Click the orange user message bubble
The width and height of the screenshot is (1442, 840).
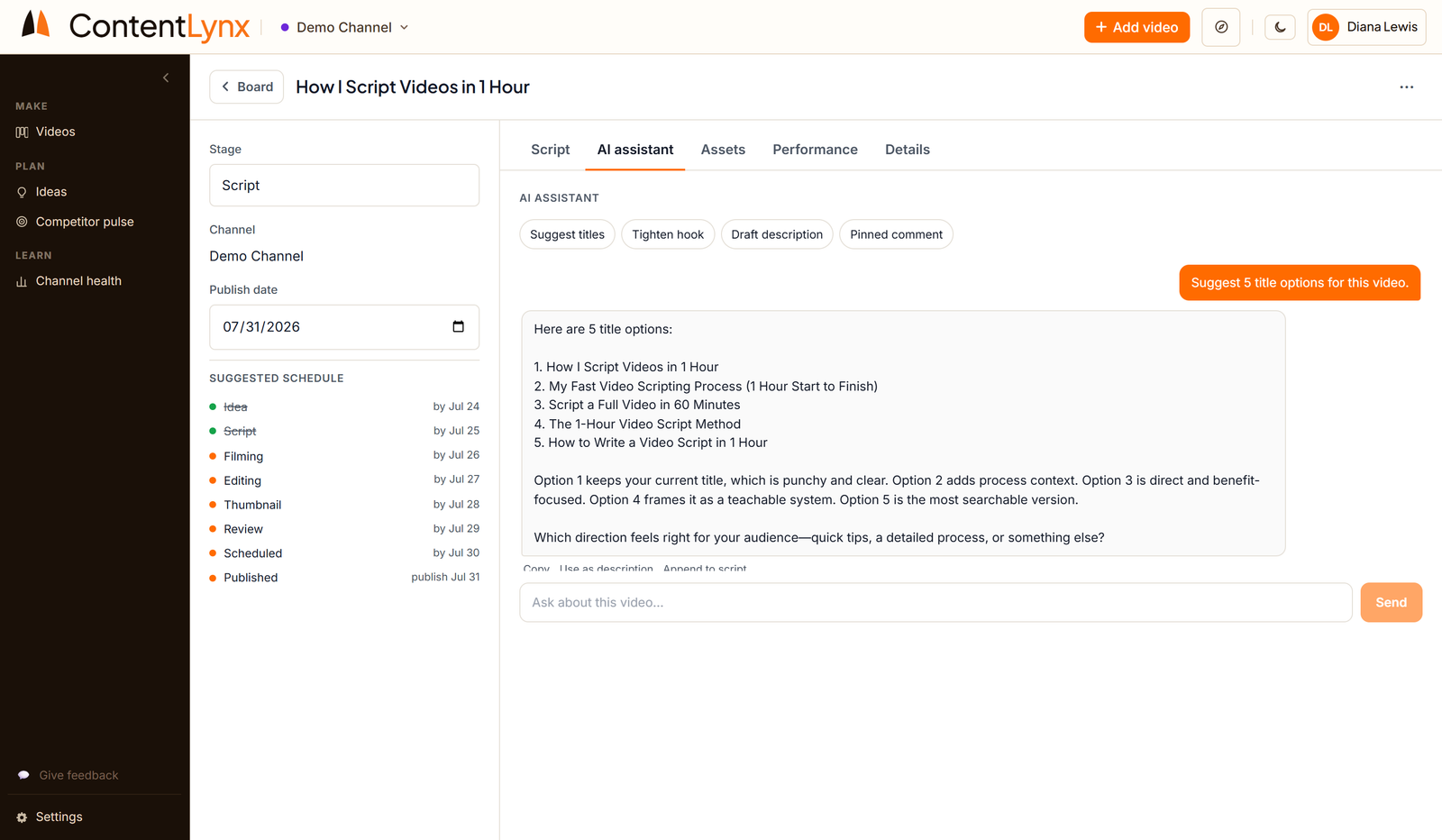[x=1300, y=282]
